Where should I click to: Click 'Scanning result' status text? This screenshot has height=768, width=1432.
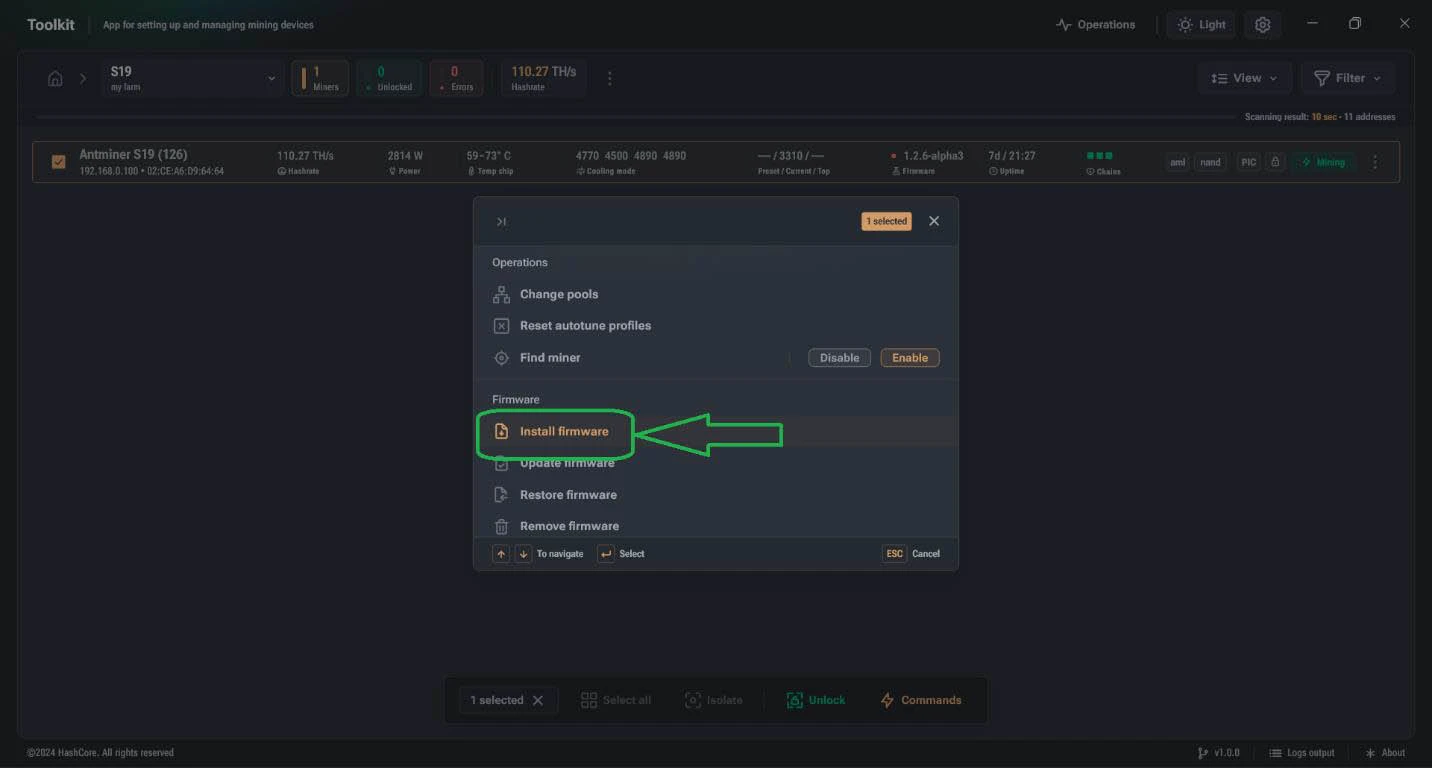point(1320,117)
